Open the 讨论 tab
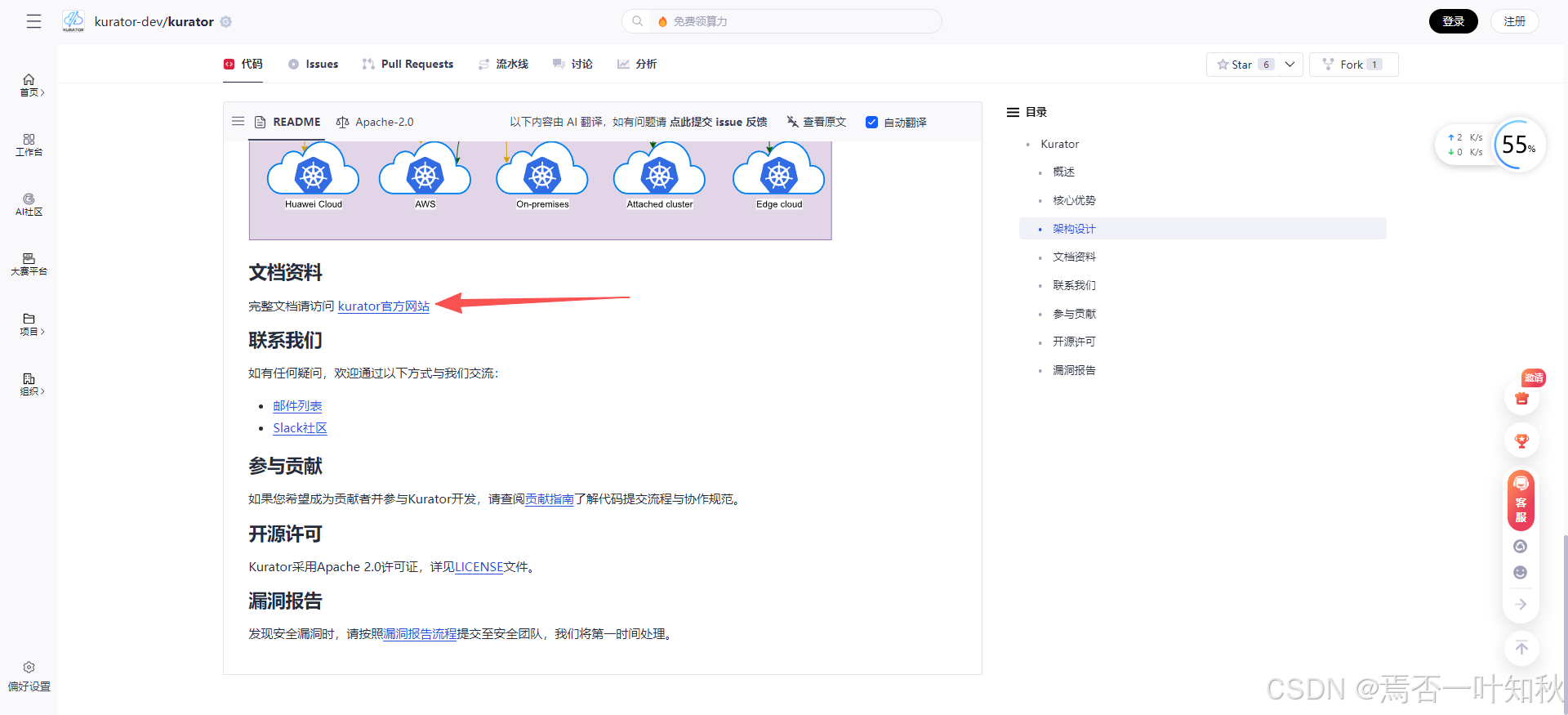 (572, 64)
